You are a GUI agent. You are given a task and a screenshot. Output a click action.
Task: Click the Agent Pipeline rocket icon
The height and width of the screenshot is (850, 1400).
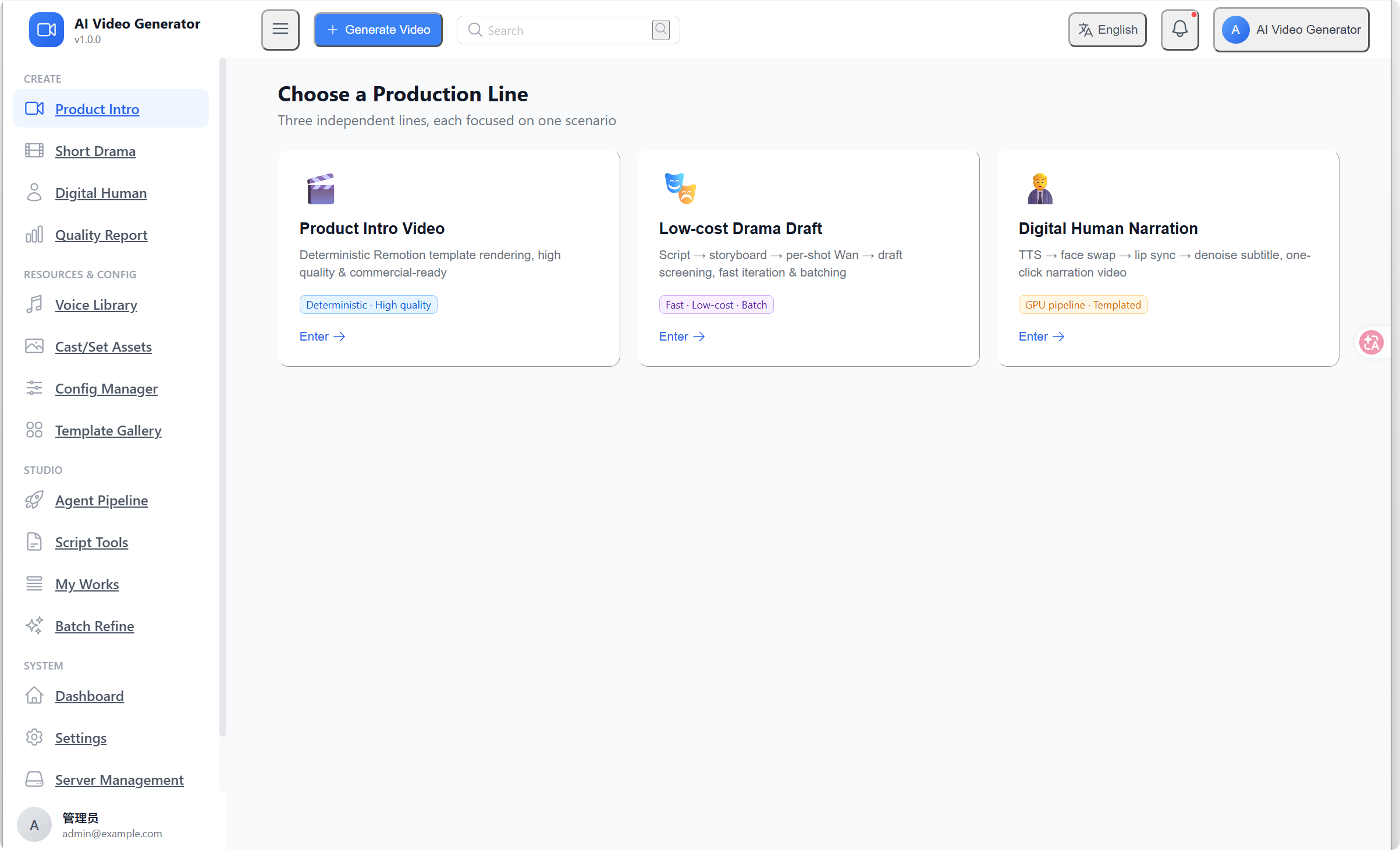tap(34, 500)
